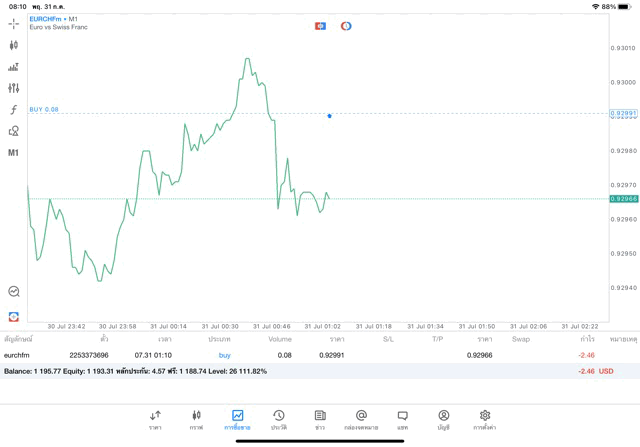
Task: Open the indicators function (f) icon
Action: point(13,110)
